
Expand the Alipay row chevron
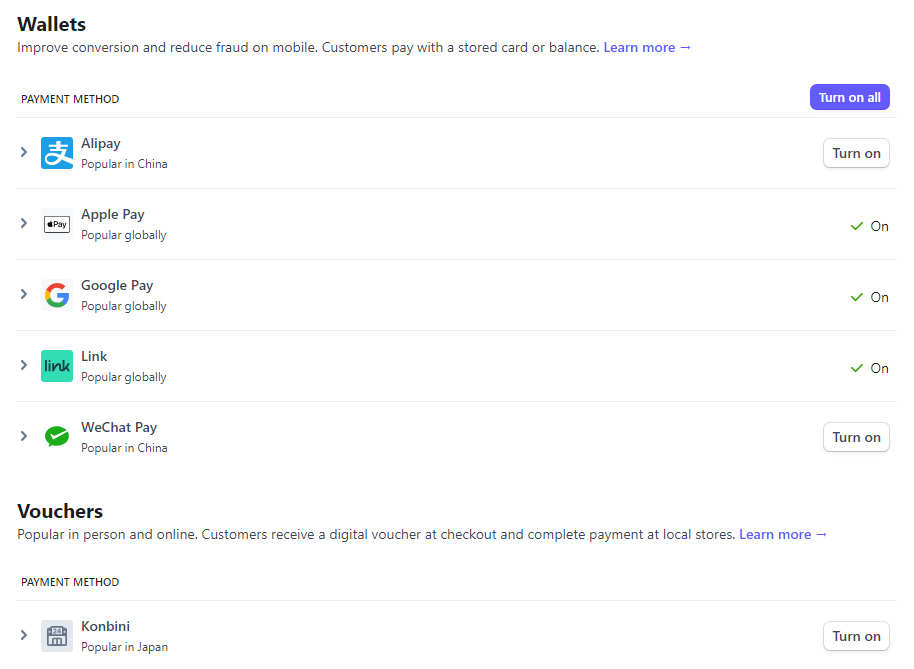(24, 152)
